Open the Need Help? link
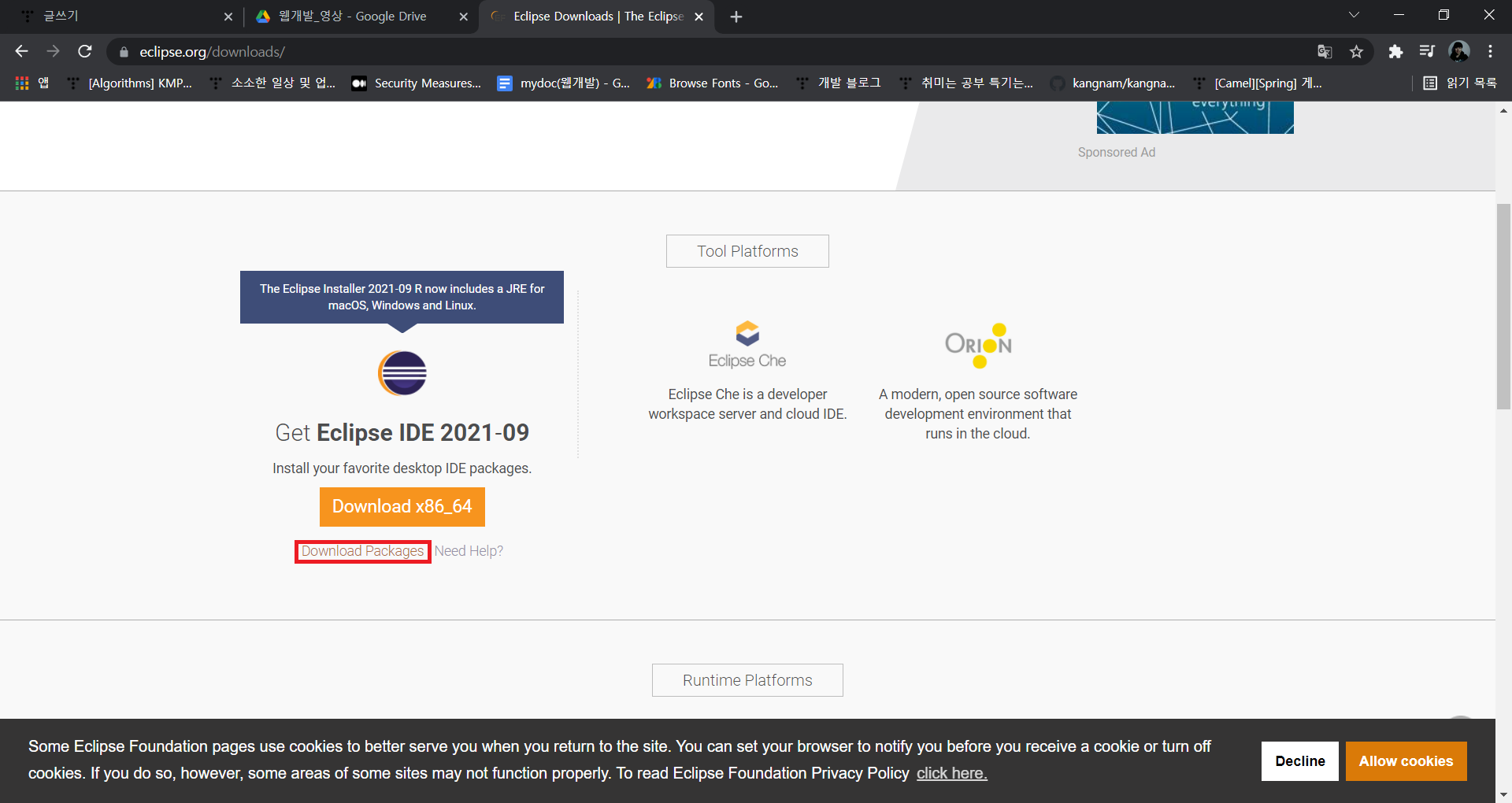Viewport: 1512px width, 803px height. pos(469,551)
